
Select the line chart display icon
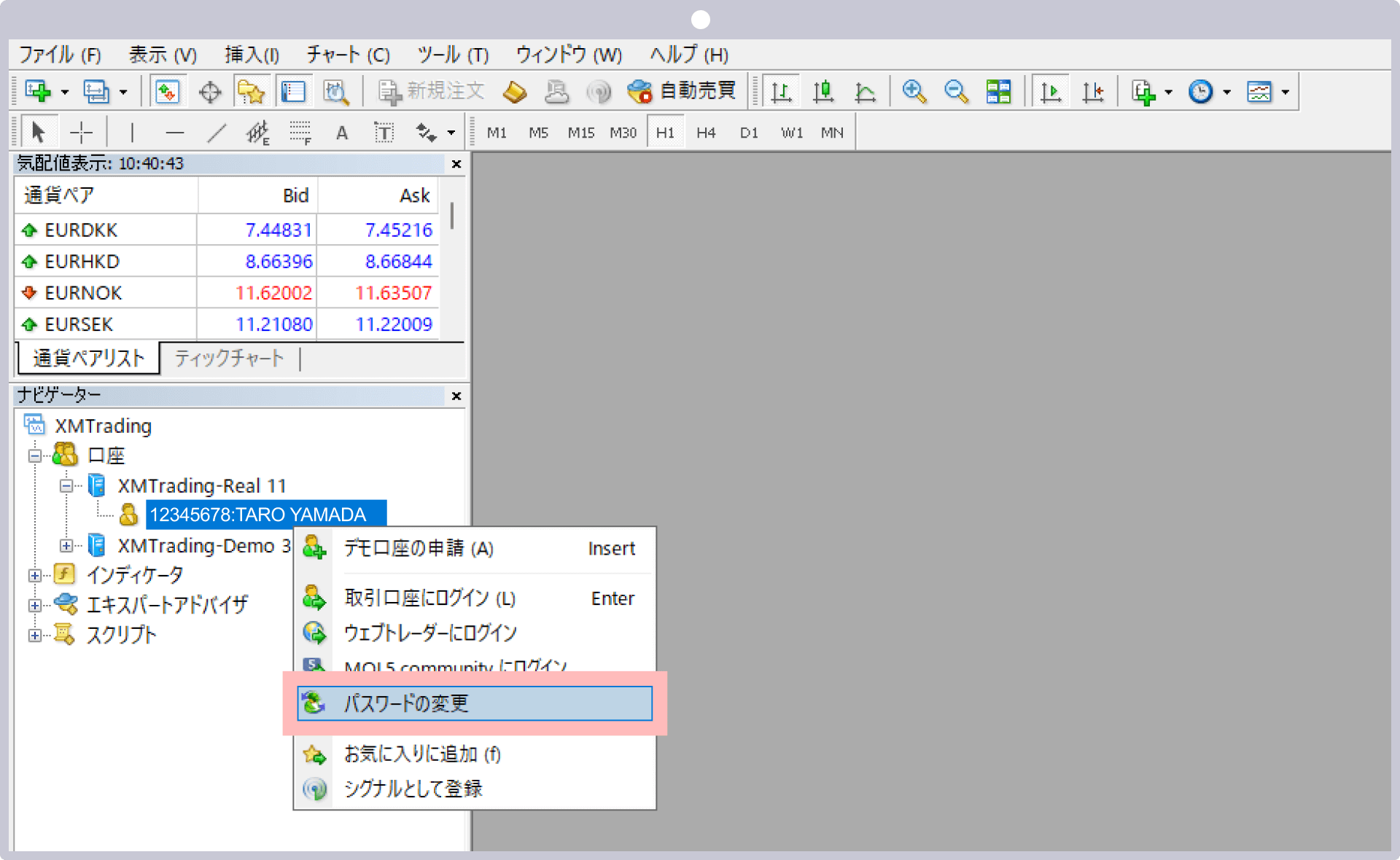tap(866, 92)
